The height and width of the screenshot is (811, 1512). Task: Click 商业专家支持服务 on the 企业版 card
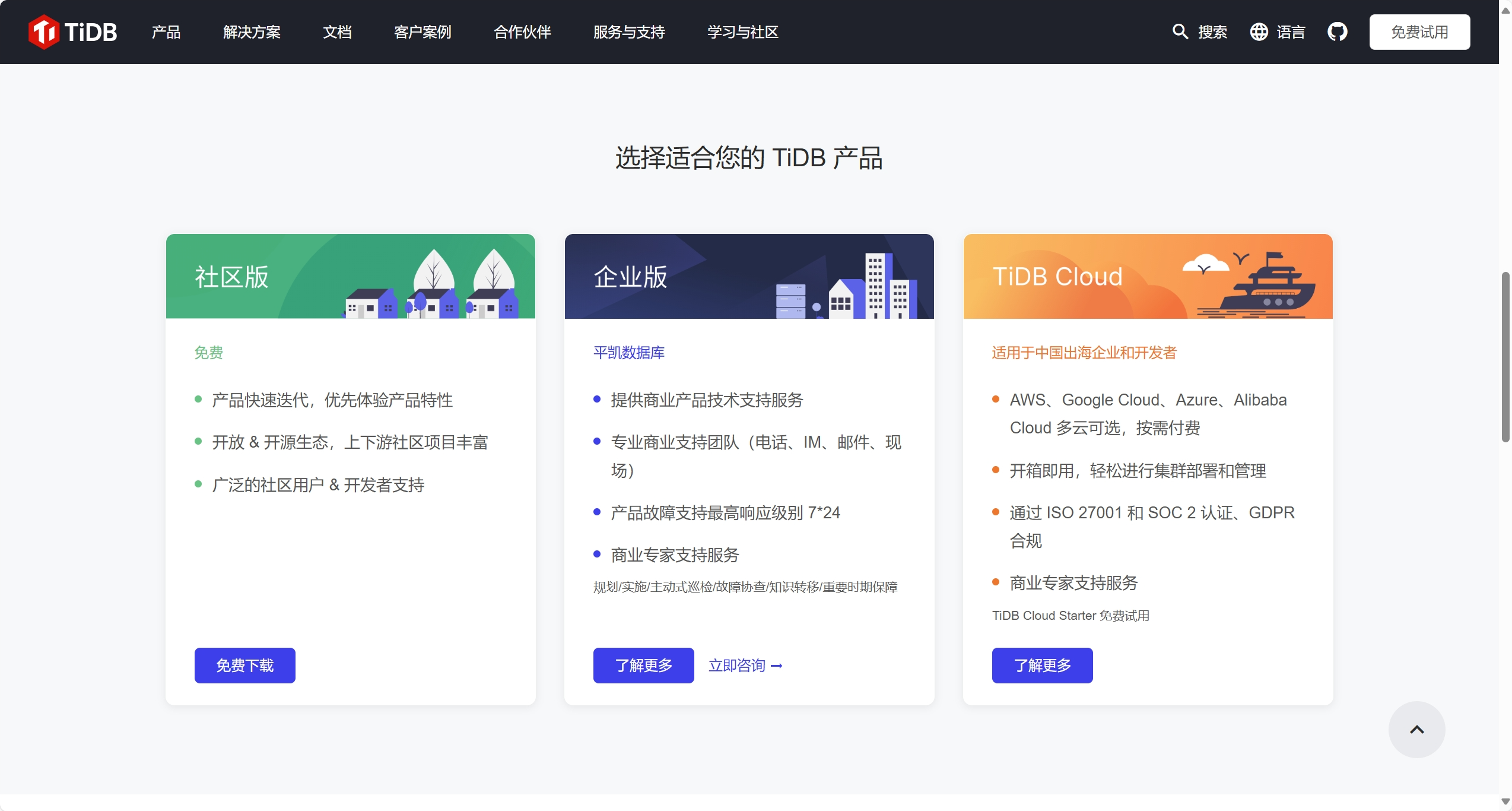pos(675,555)
